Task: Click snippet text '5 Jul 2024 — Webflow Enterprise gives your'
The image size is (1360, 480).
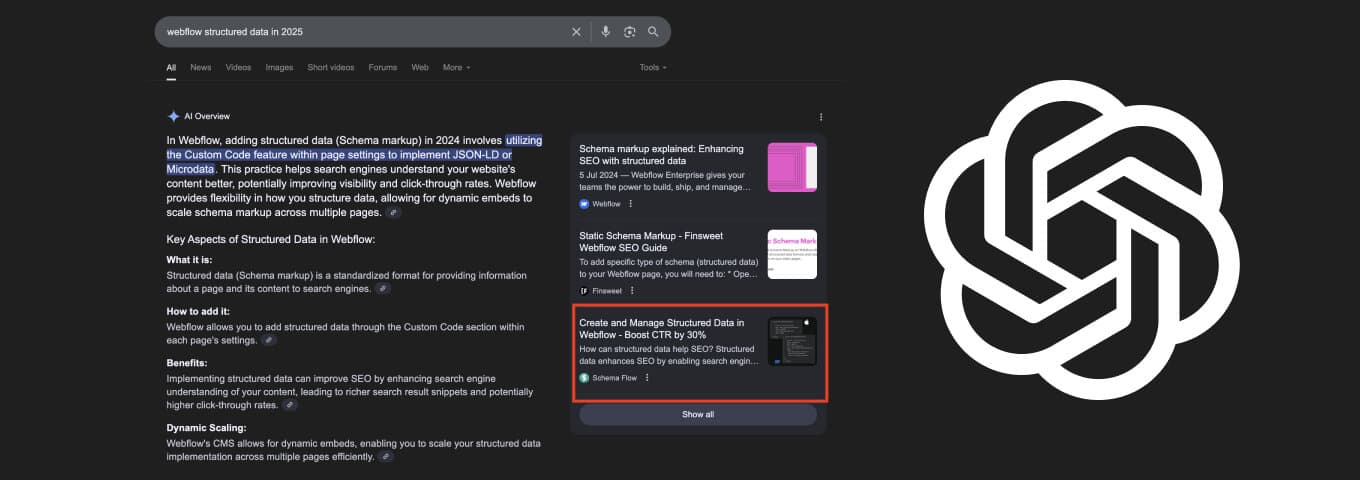Action: coord(663,175)
